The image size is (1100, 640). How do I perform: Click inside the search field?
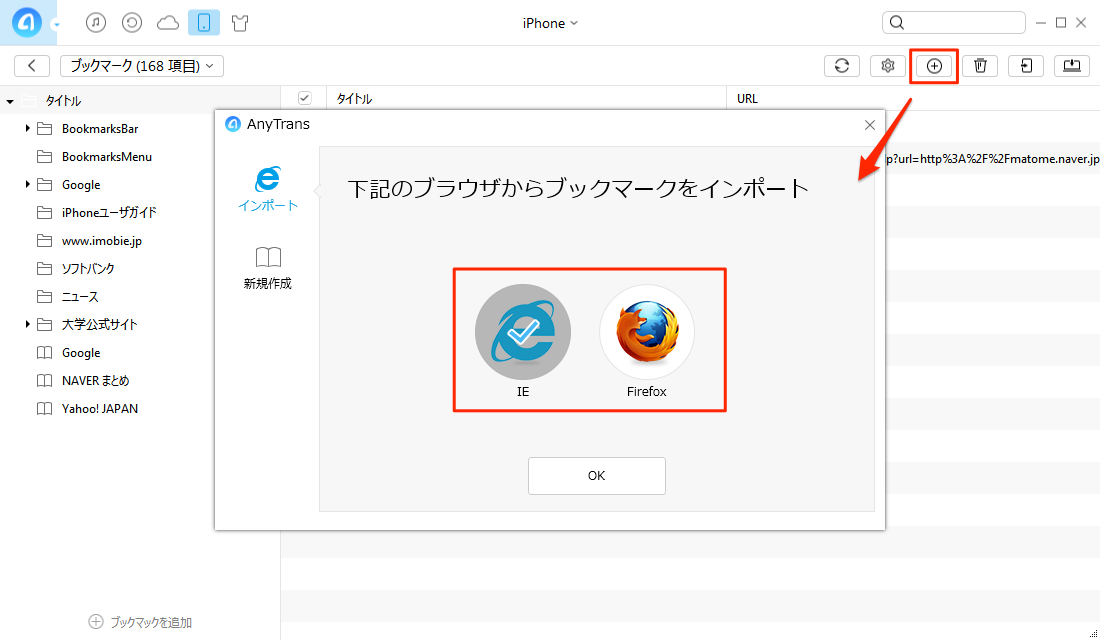point(953,22)
